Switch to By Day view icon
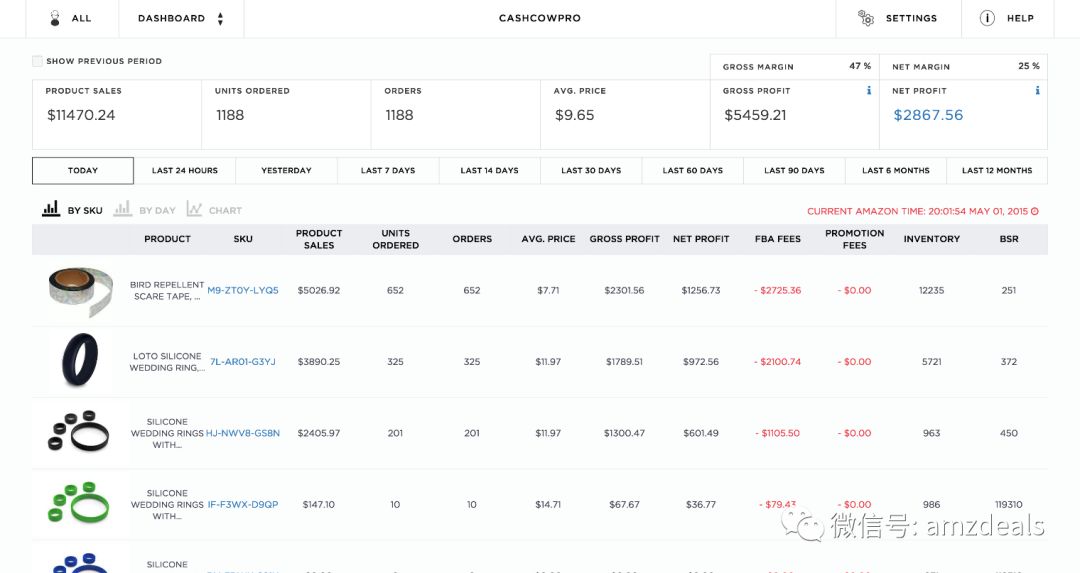 click(122, 210)
